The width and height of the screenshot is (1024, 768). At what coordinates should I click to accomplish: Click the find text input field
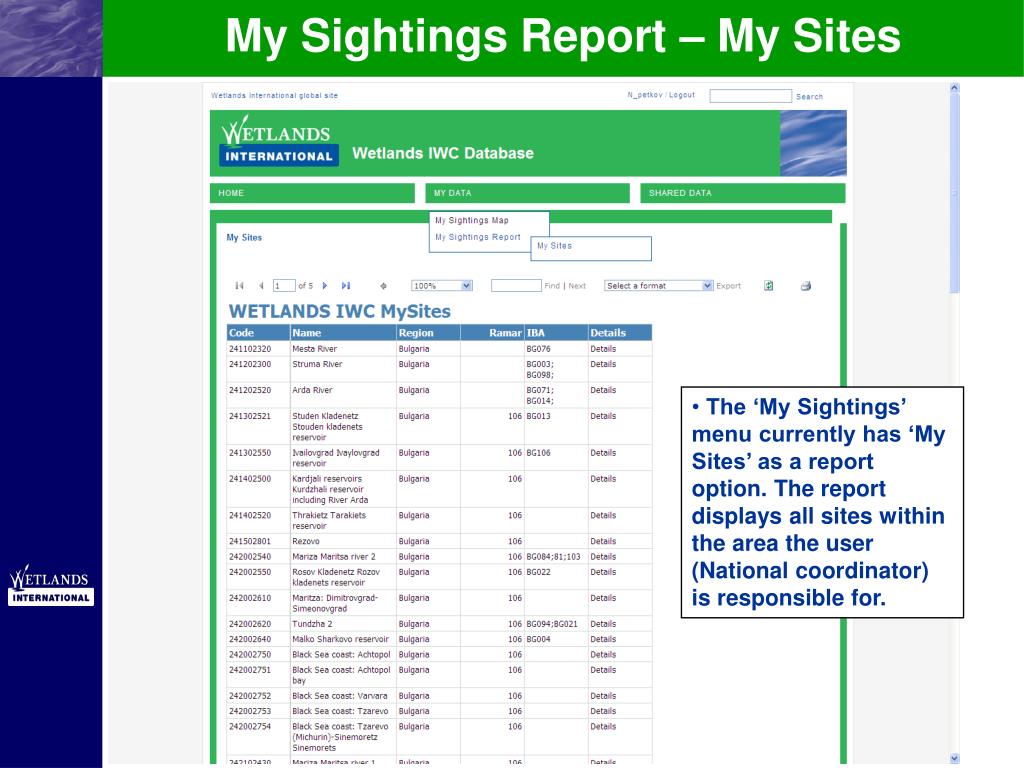(516, 285)
